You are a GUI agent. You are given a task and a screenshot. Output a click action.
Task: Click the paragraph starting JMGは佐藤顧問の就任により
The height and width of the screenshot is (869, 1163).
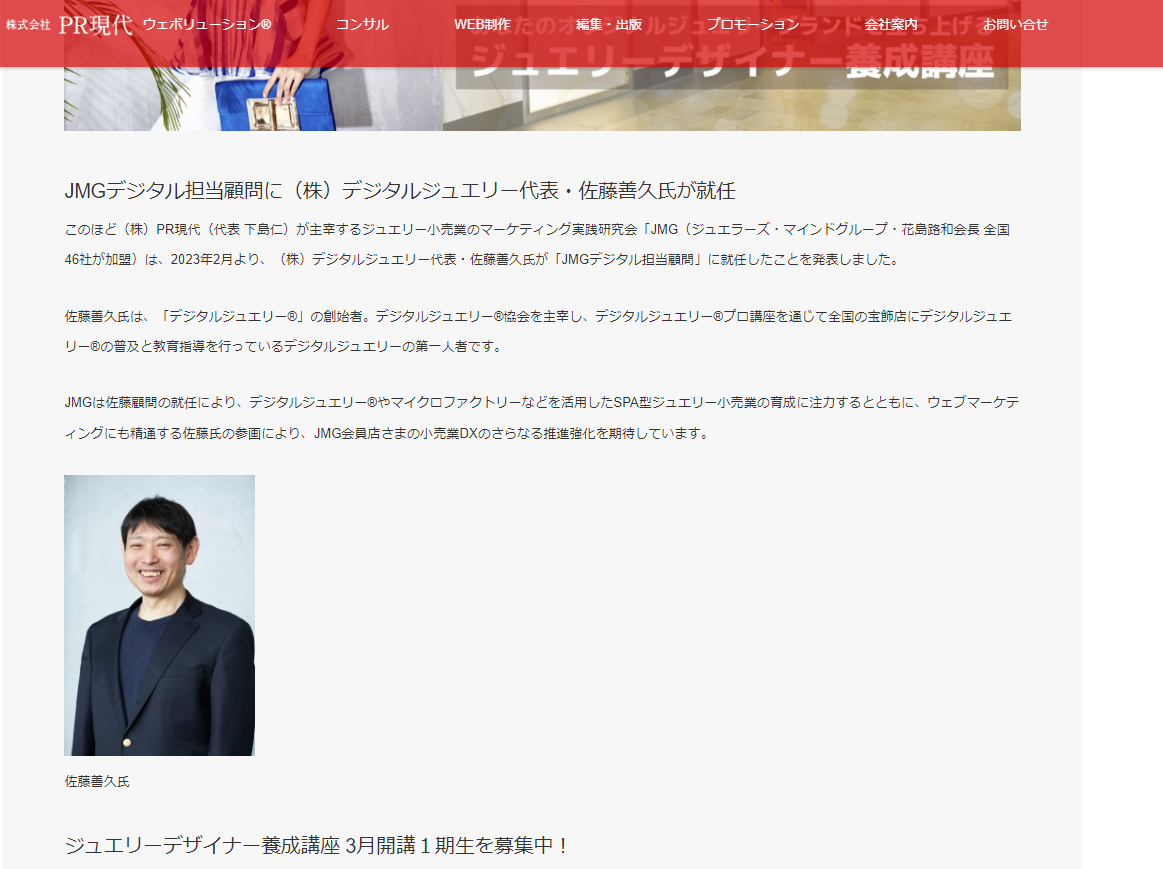tap(541, 417)
